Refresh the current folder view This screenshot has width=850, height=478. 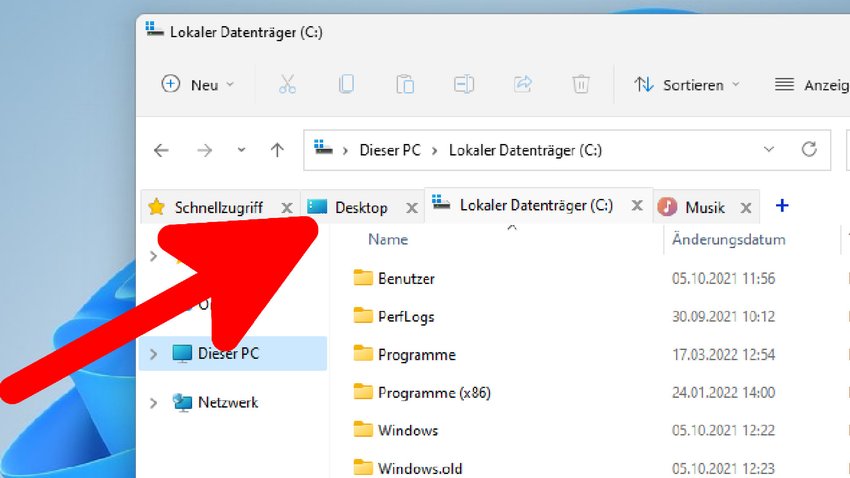pos(809,149)
